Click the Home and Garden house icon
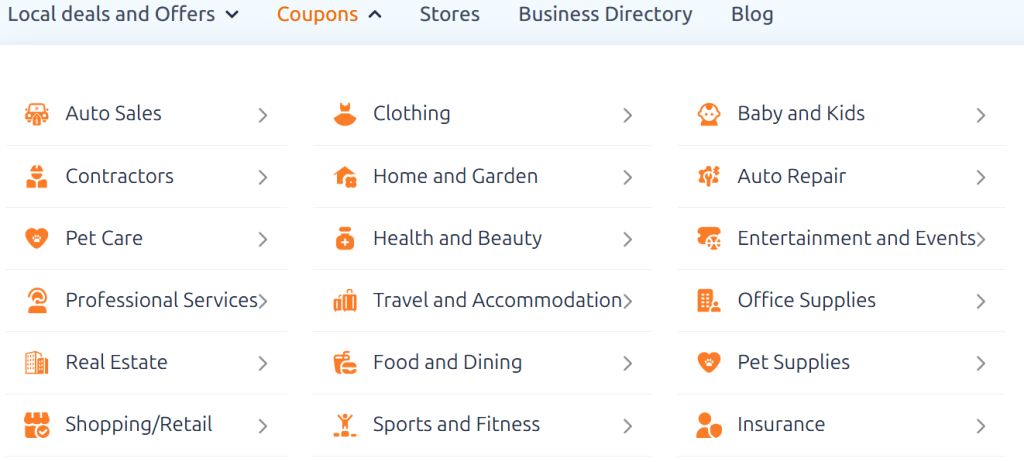 [345, 177]
